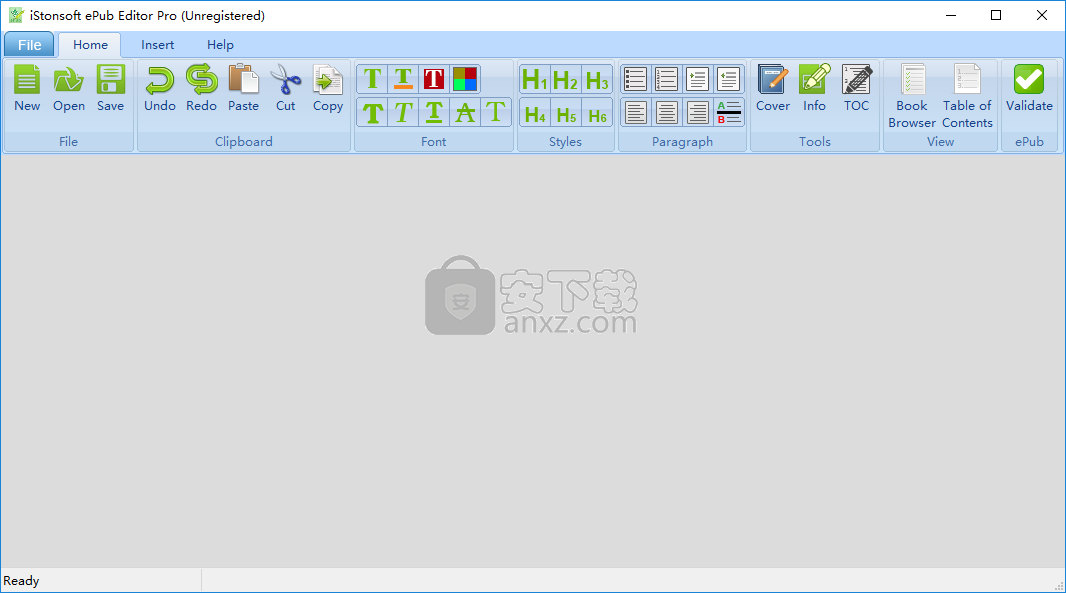Validate the ePub file
This screenshot has width=1066, height=593.
click(x=1029, y=88)
